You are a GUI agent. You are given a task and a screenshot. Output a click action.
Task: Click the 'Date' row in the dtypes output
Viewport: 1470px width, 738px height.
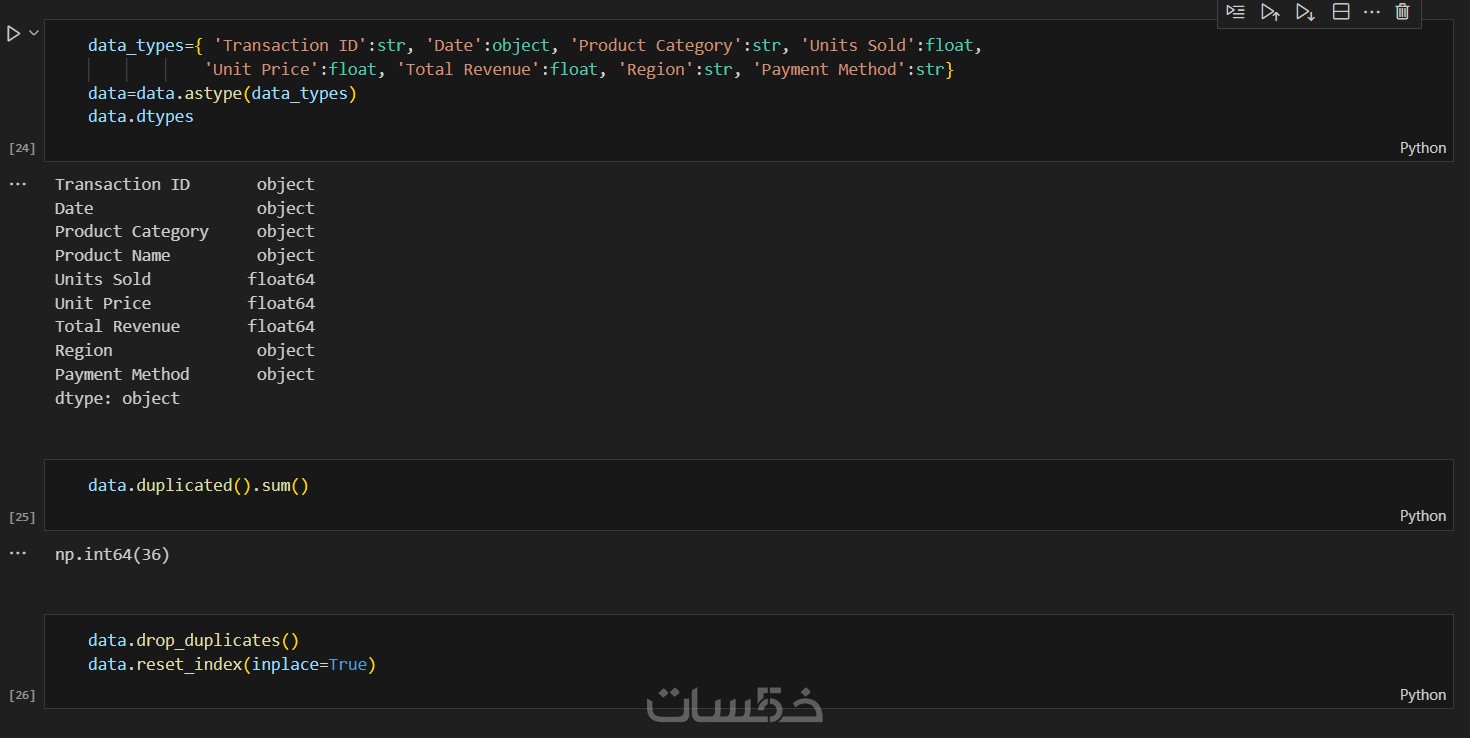coord(185,209)
